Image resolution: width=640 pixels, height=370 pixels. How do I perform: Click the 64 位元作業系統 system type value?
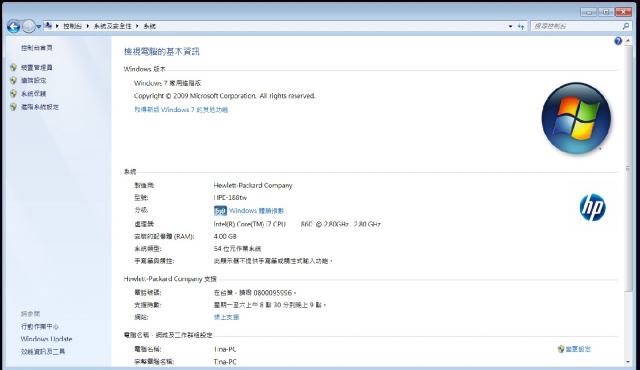(237, 248)
